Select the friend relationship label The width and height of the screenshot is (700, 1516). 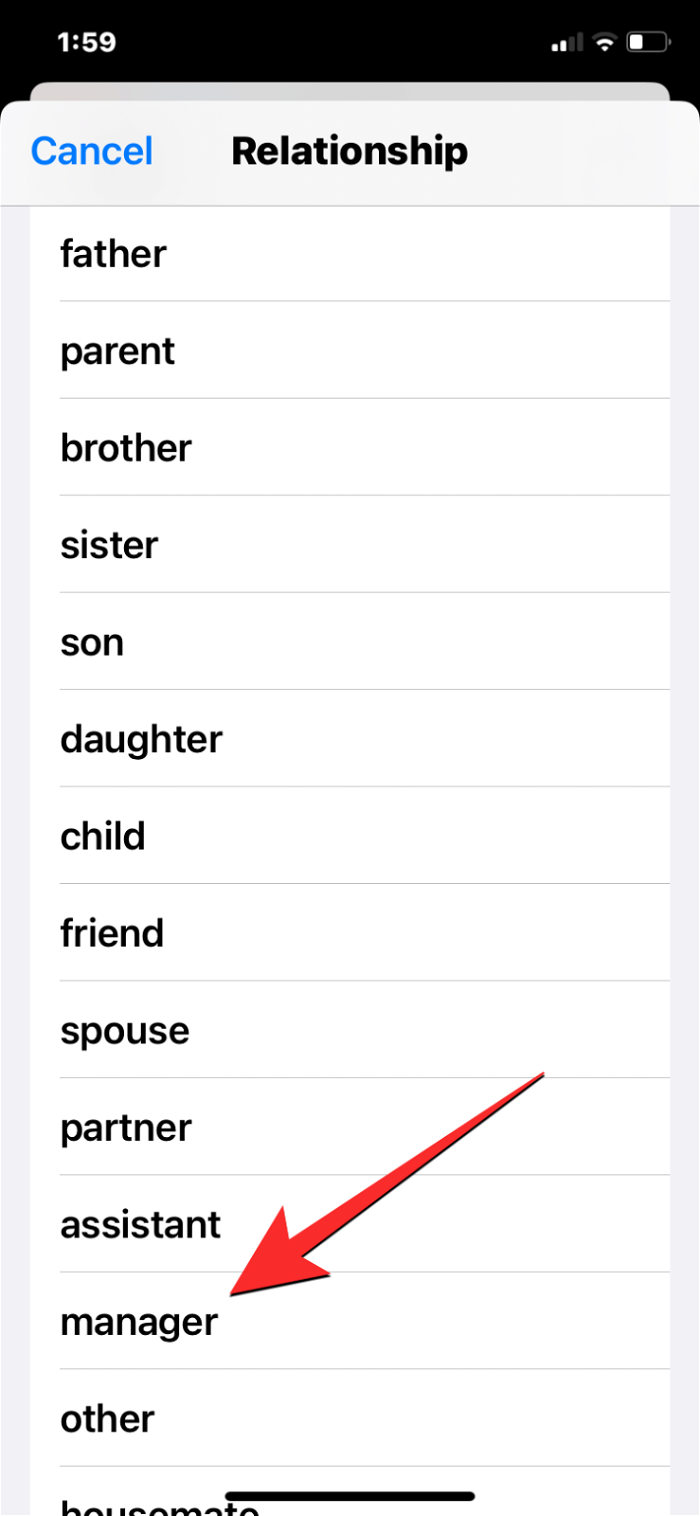pos(112,932)
